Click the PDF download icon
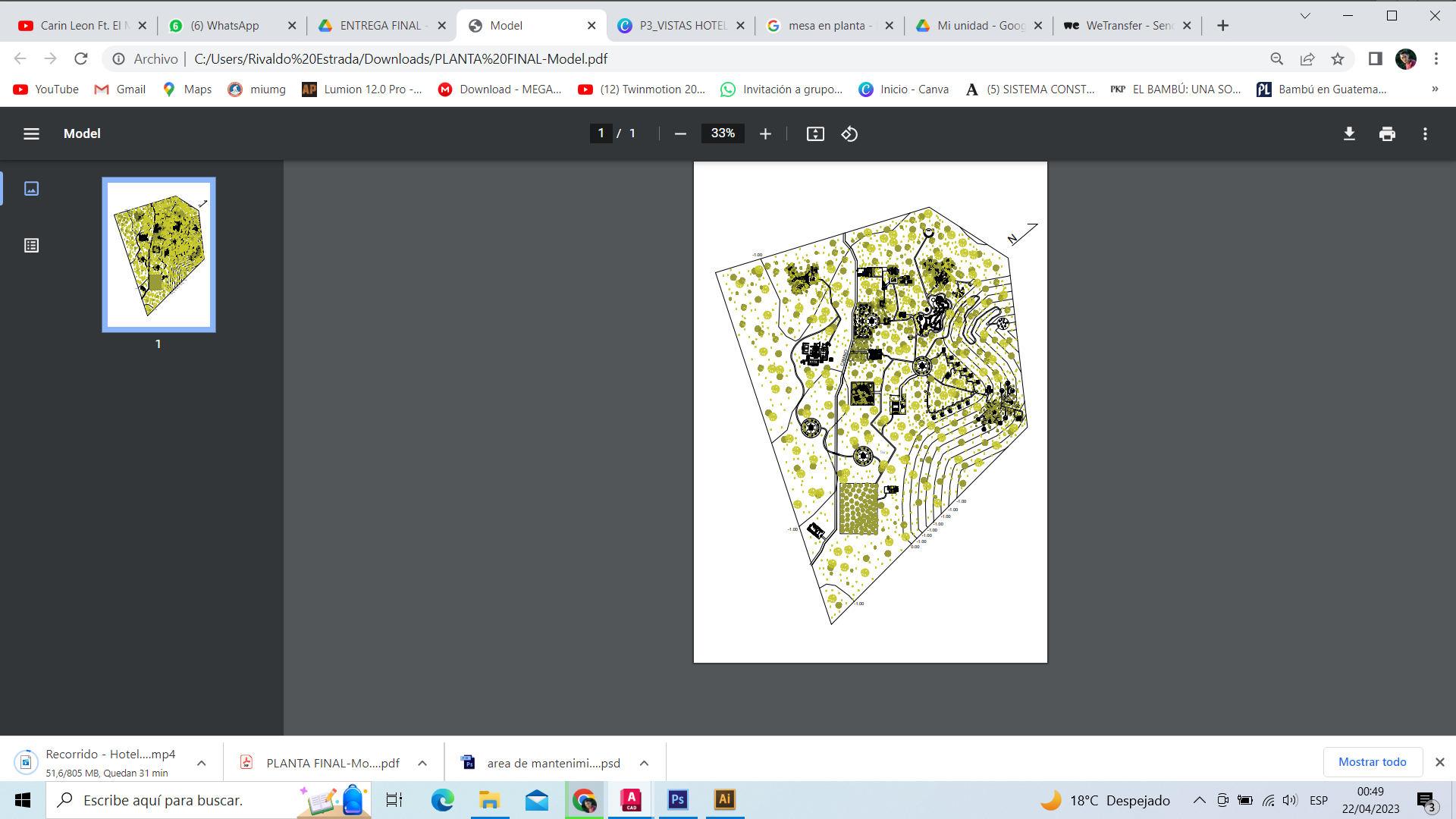Viewport: 1456px width, 819px height. [x=1349, y=133]
